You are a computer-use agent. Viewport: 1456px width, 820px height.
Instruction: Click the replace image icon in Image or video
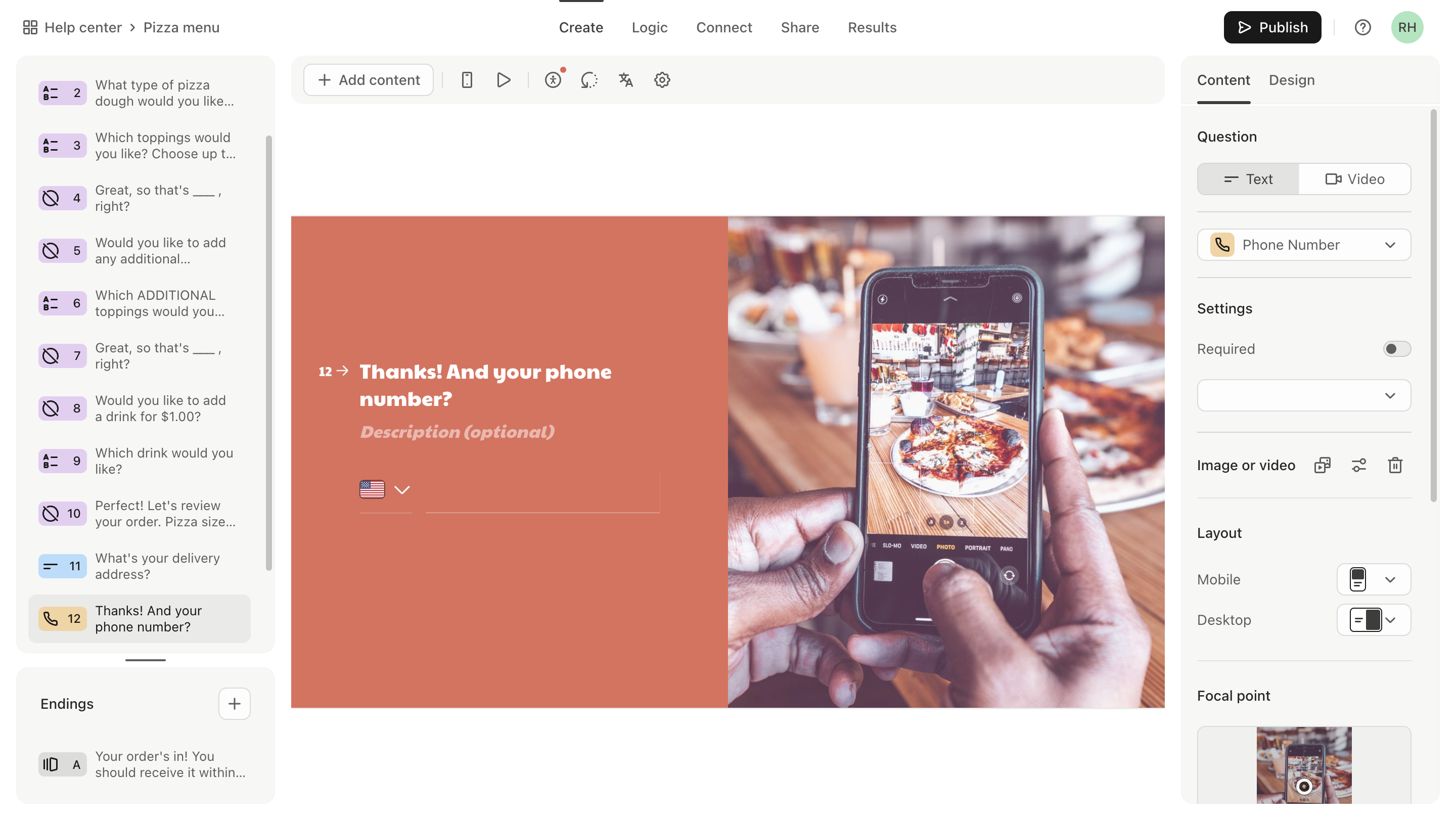pyautogui.click(x=1322, y=464)
